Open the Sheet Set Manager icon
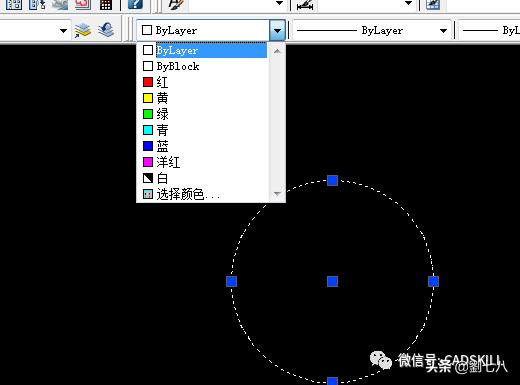The image size is (520, 385). (60, 4)
